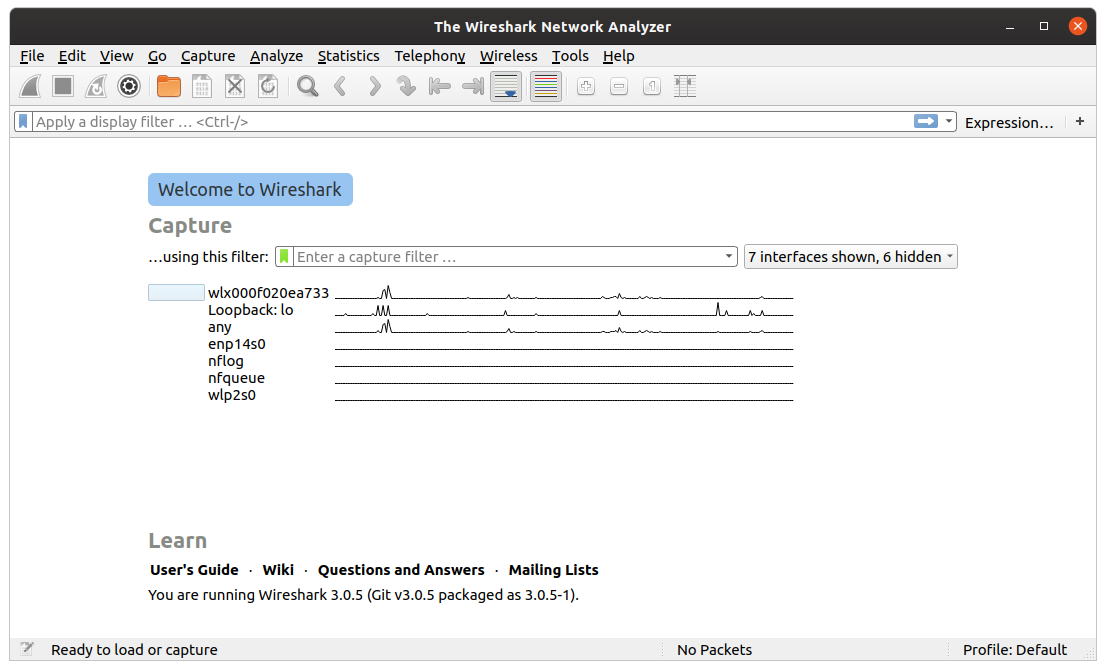Open the Telephony menu
This screenshot has height=670, width=1106.
(429, 56)
